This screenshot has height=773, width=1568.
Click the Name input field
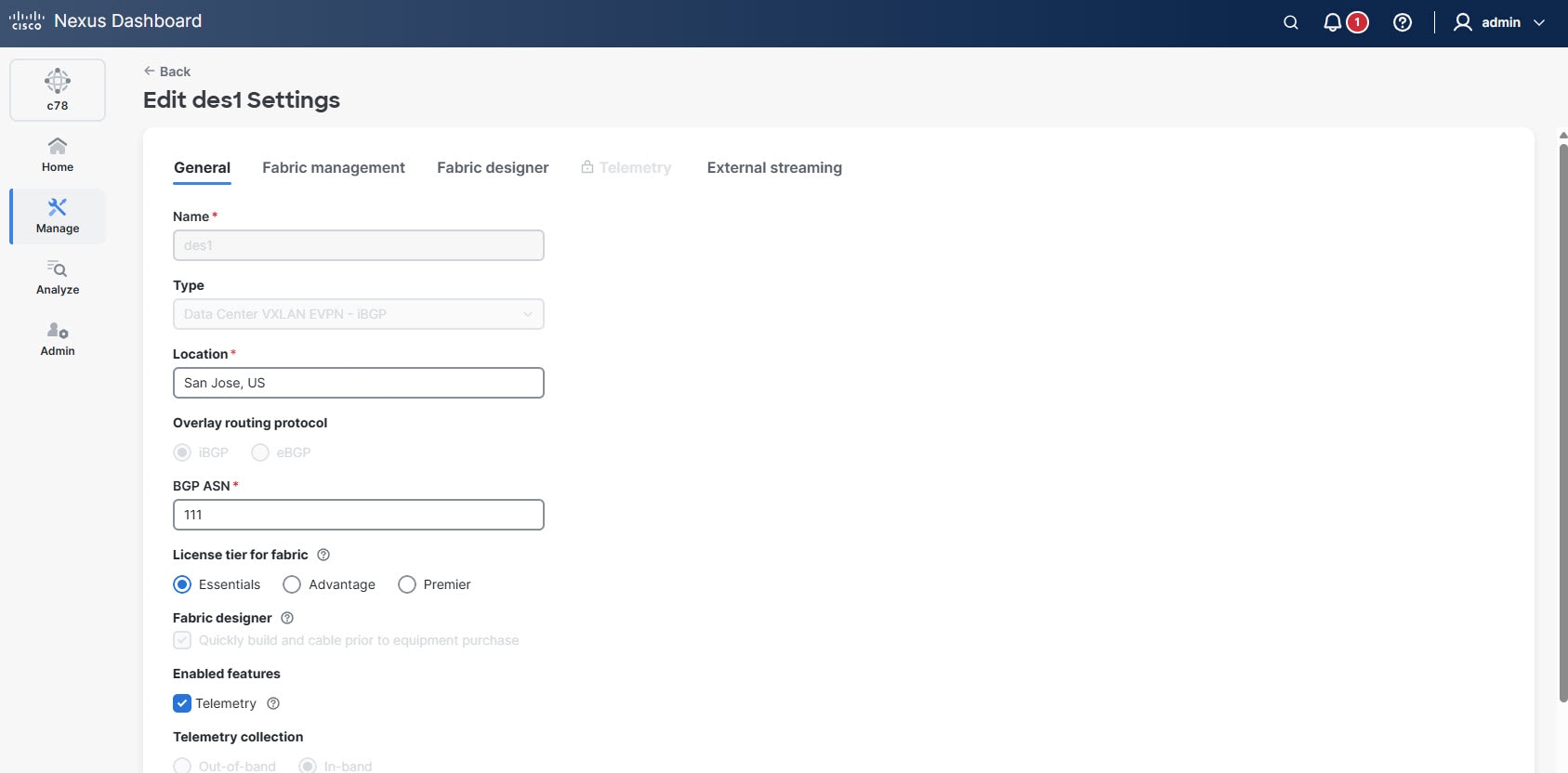click(359, 245)
